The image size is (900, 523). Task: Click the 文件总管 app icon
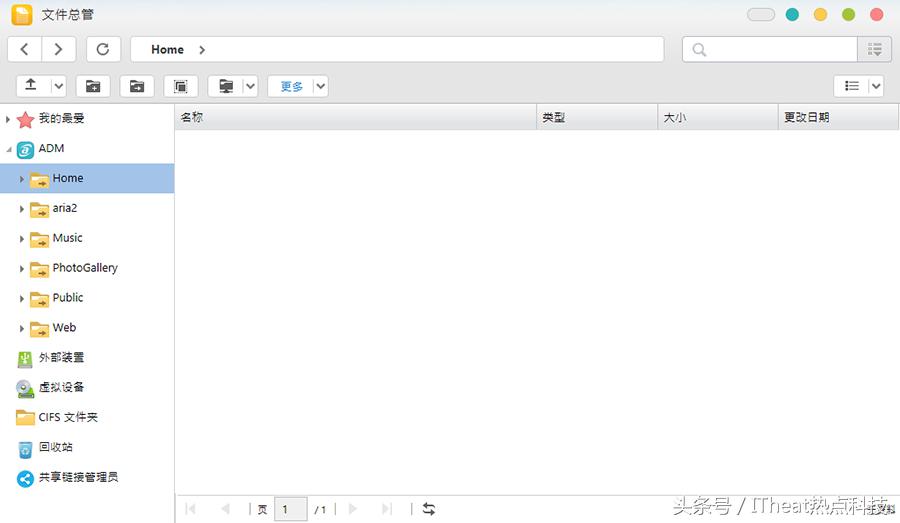[22, 14]
